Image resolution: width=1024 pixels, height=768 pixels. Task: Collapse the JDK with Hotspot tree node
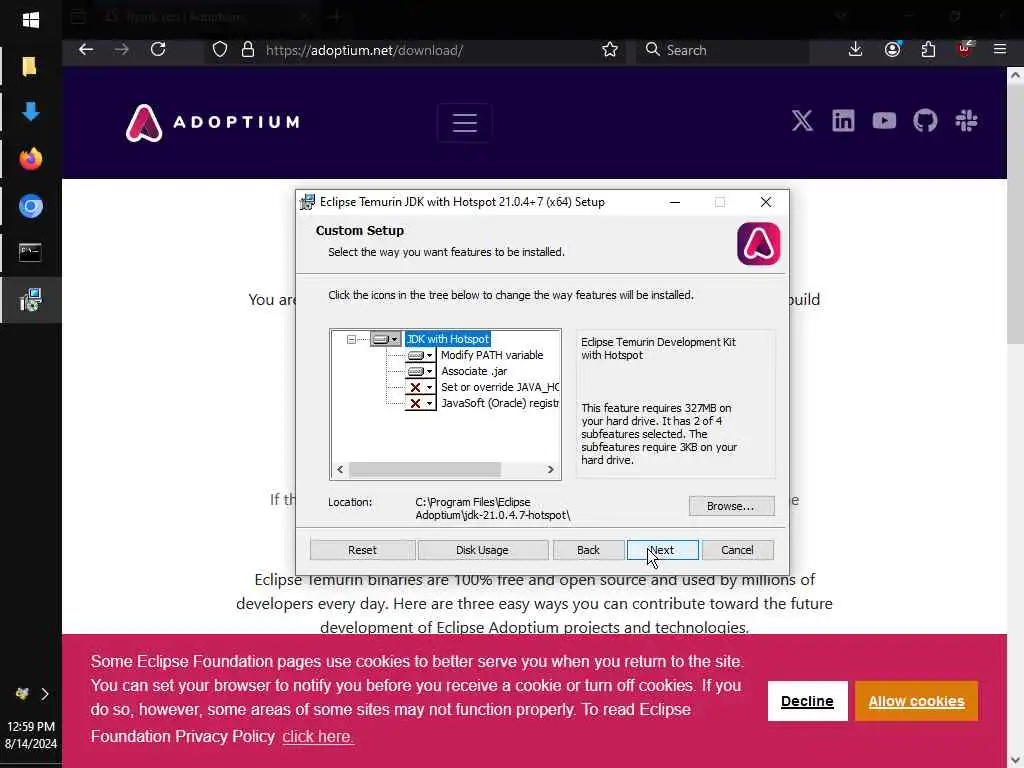pyautogui.click(x=351, y=339)
